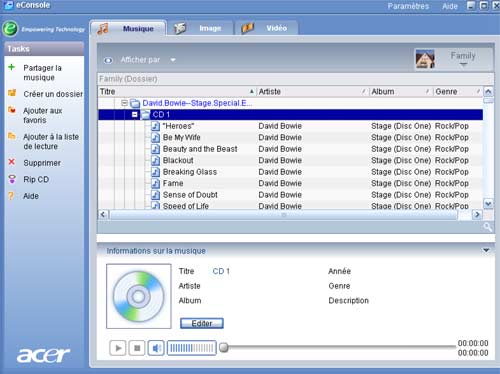Collapse the CD 1 tree node

135,114
